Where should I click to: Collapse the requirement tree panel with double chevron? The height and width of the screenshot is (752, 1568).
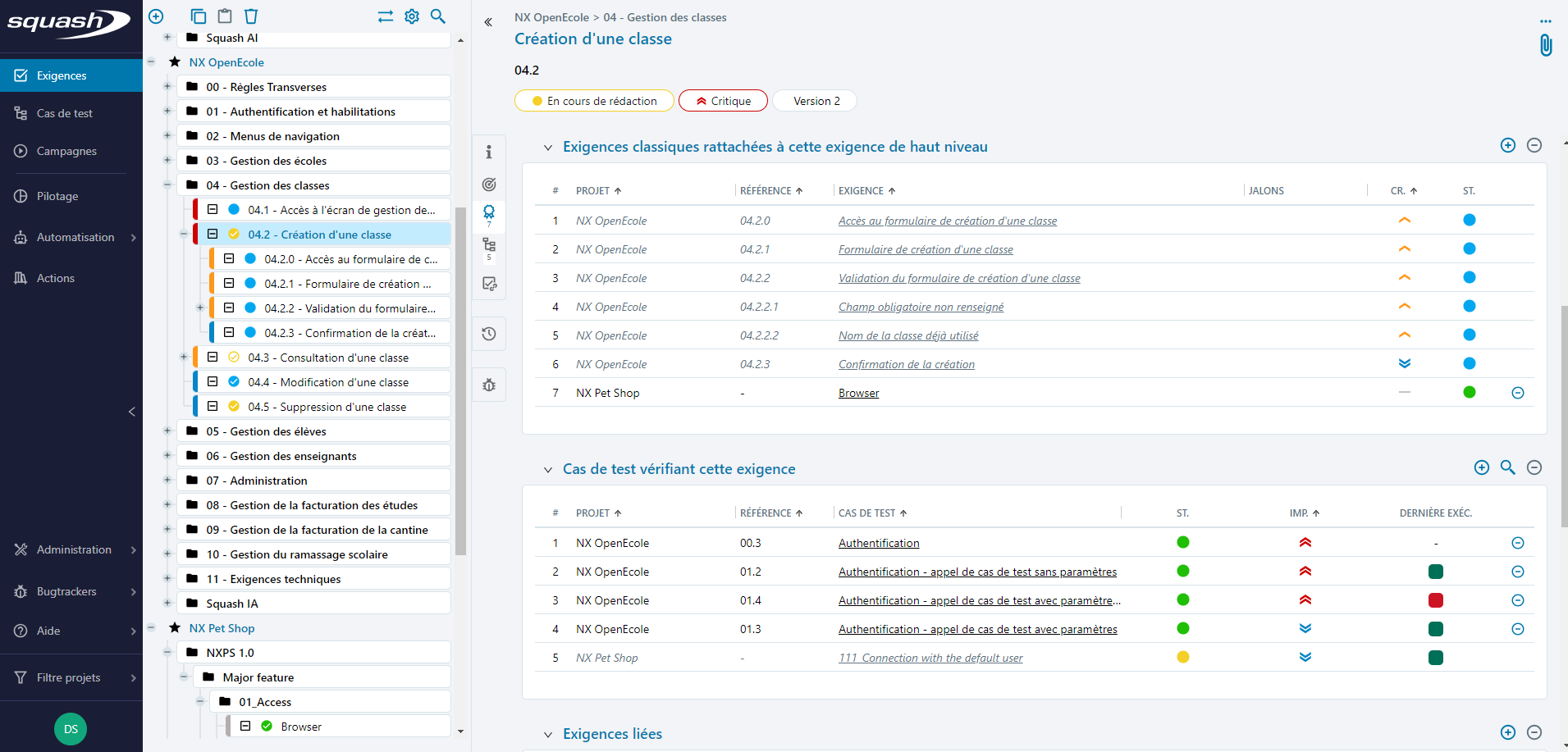(488, 22)
